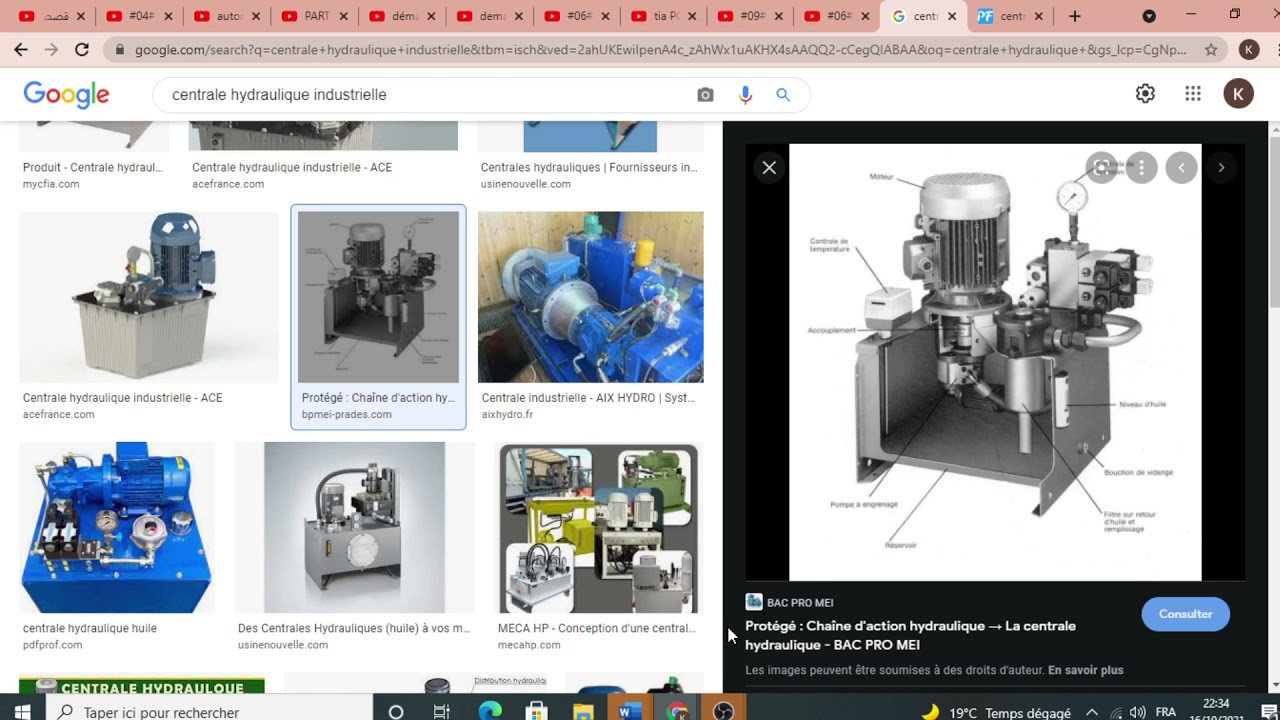
Task: Open the preview title Protégé : Chaîne d'action hydraulique
Action: tap(910, 635)
